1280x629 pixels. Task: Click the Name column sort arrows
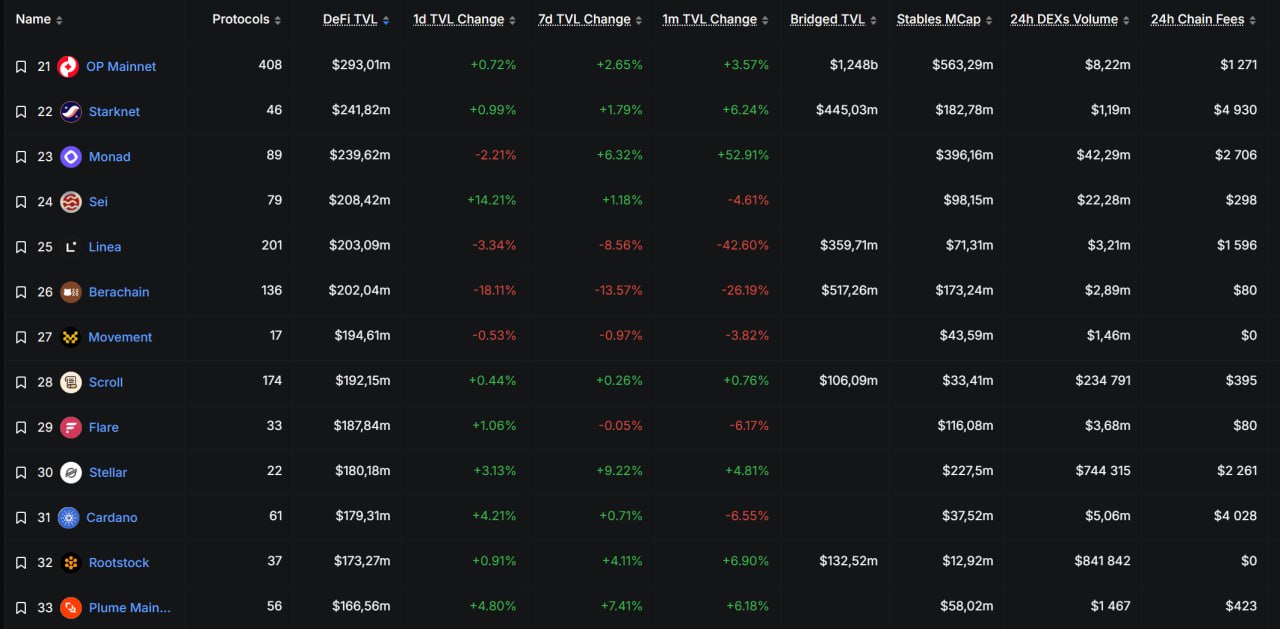click(59, 20)
